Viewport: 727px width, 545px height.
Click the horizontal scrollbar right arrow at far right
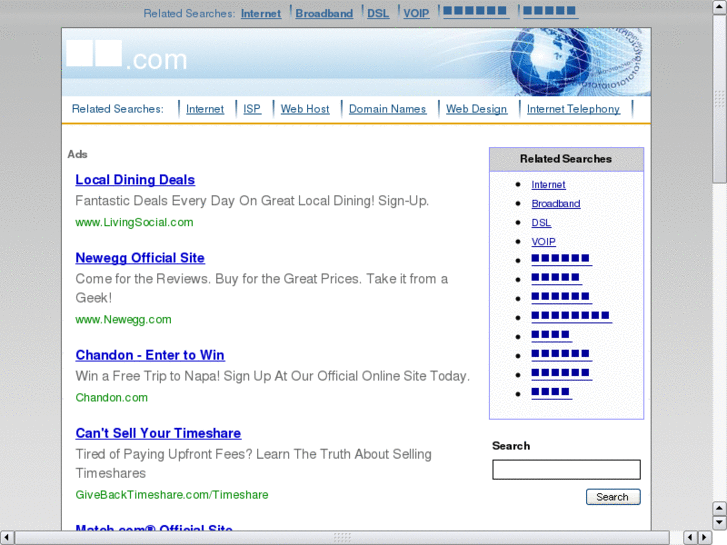705,537
